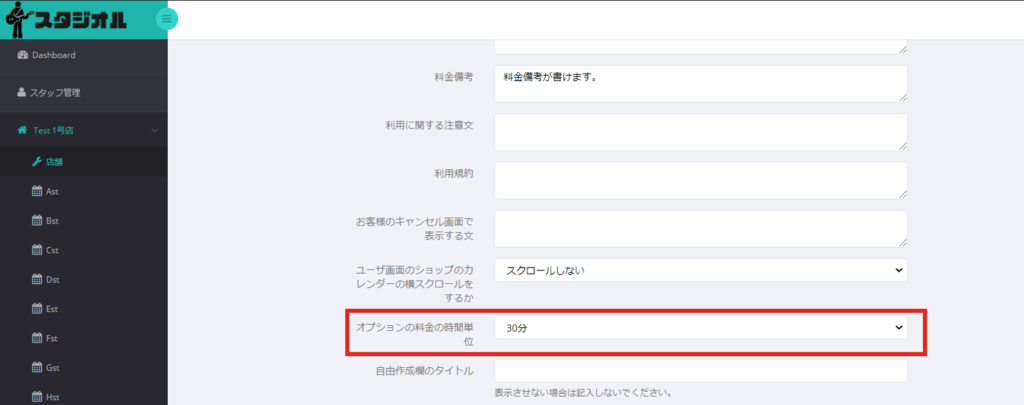Screen dimensions: 1024x405
Task: Click the calendar icon for Bst
Action: [37, 221]
